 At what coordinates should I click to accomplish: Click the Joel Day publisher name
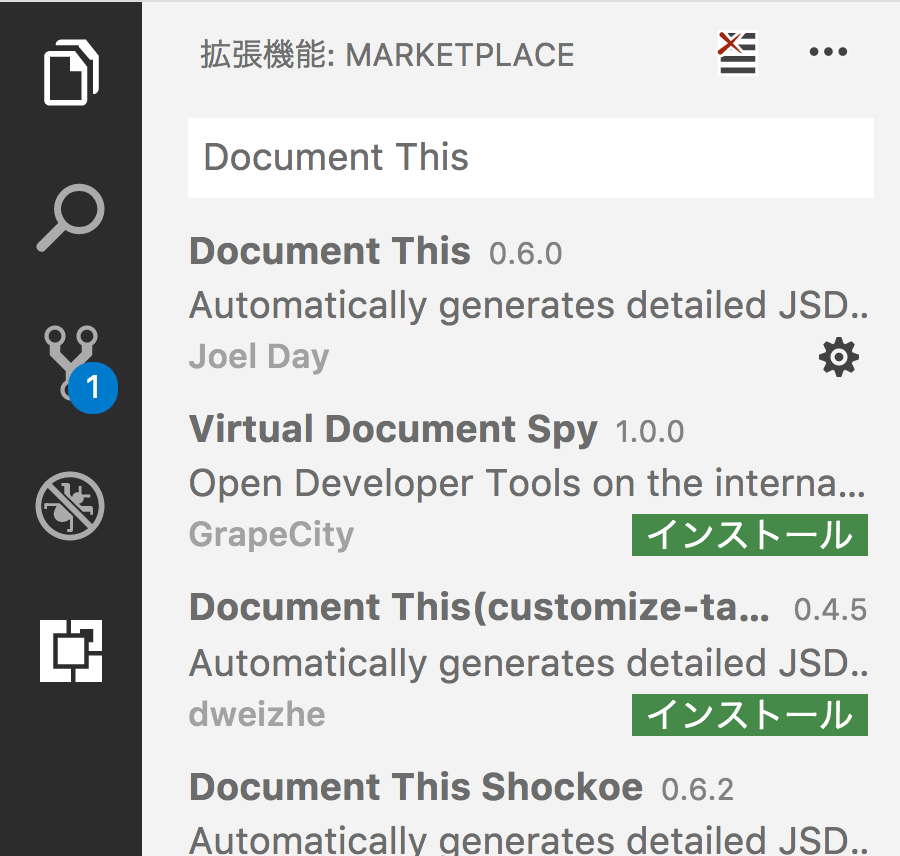coord(259,357)
